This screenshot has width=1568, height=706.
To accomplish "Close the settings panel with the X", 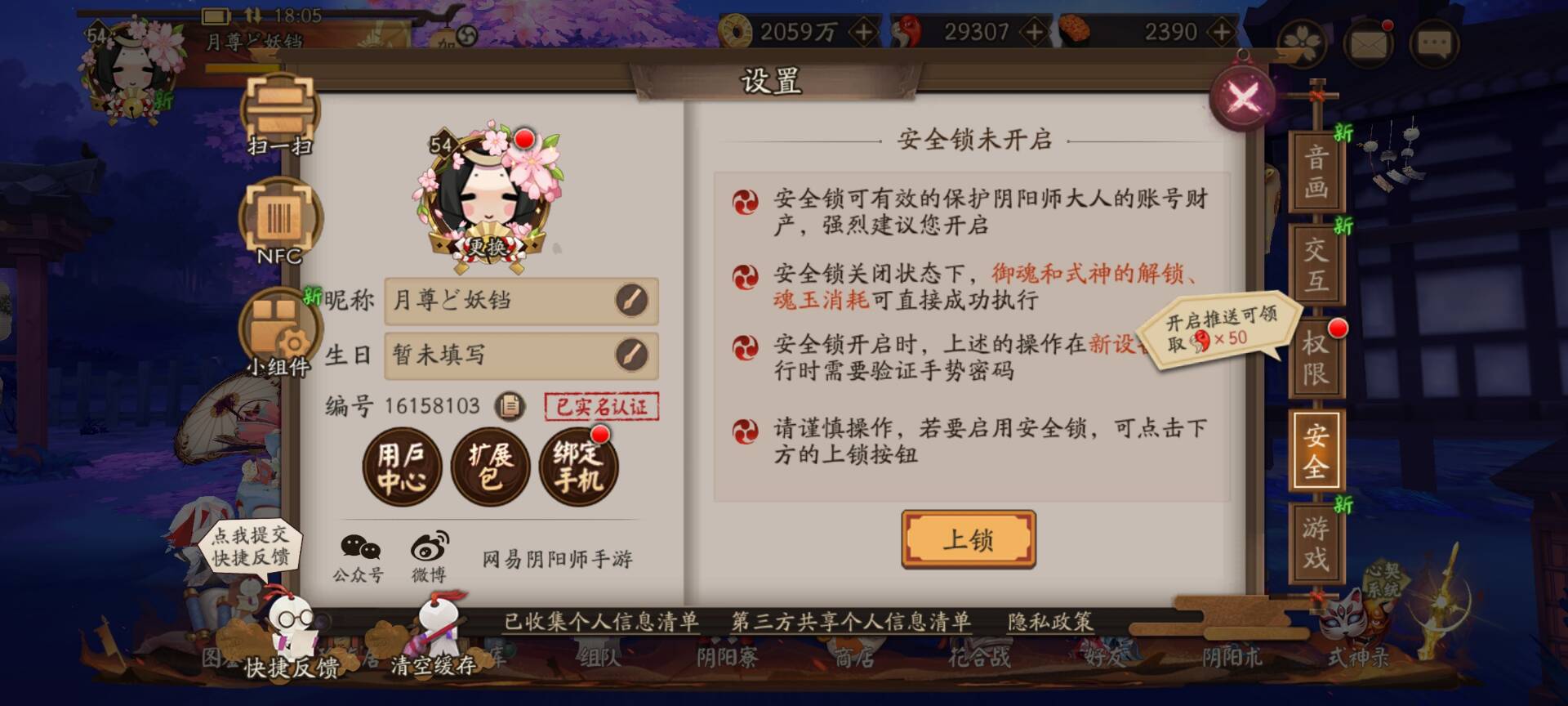I will point(1243,100).
